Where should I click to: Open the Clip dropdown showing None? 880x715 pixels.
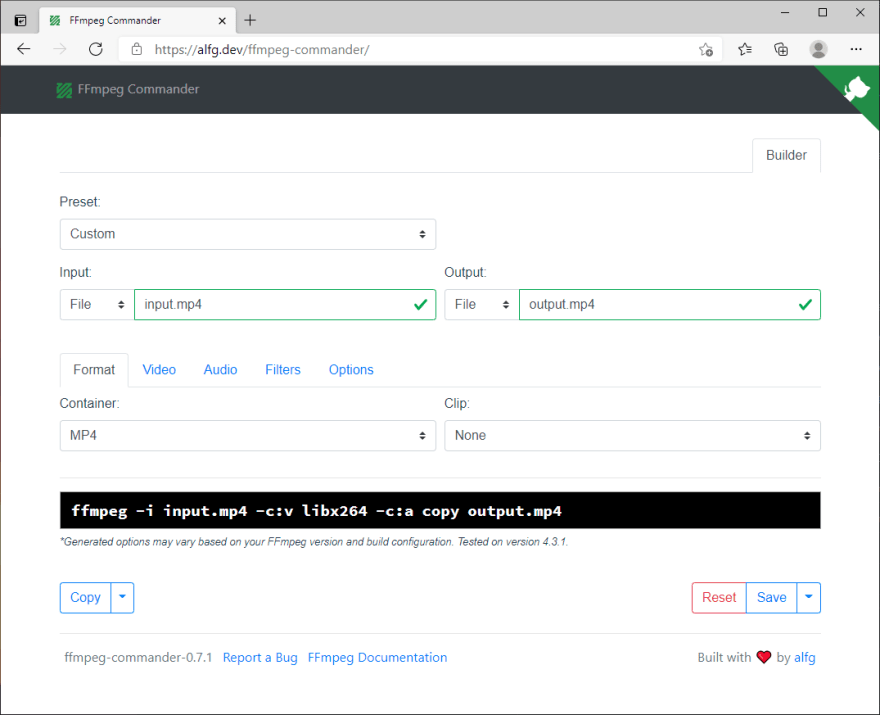(x=632, y=436)
